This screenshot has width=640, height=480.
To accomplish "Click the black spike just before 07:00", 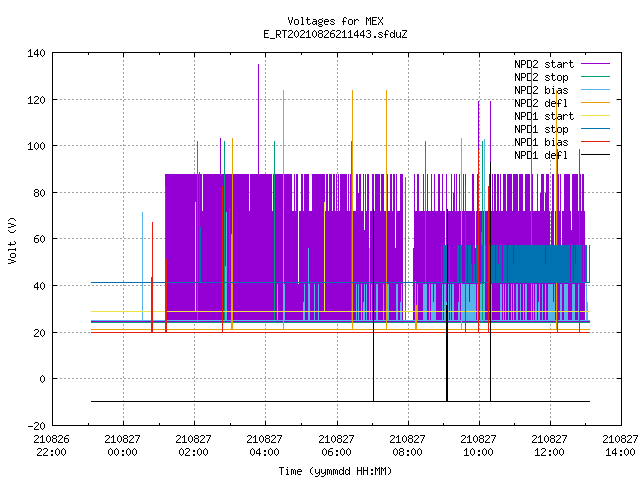I will click(x=373, y=306).
